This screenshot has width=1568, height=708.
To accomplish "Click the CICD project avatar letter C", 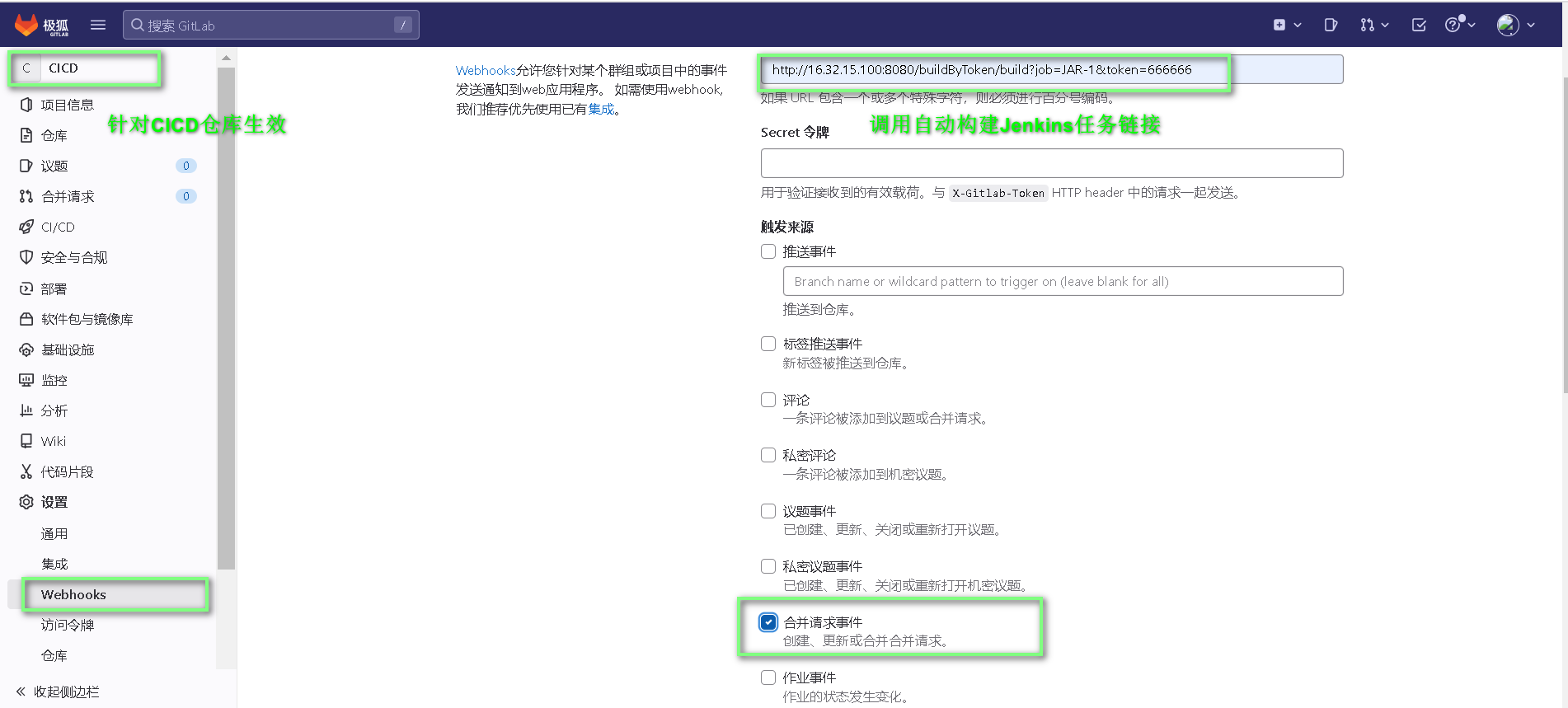I will pyautogui.click(x=26, y=68).
